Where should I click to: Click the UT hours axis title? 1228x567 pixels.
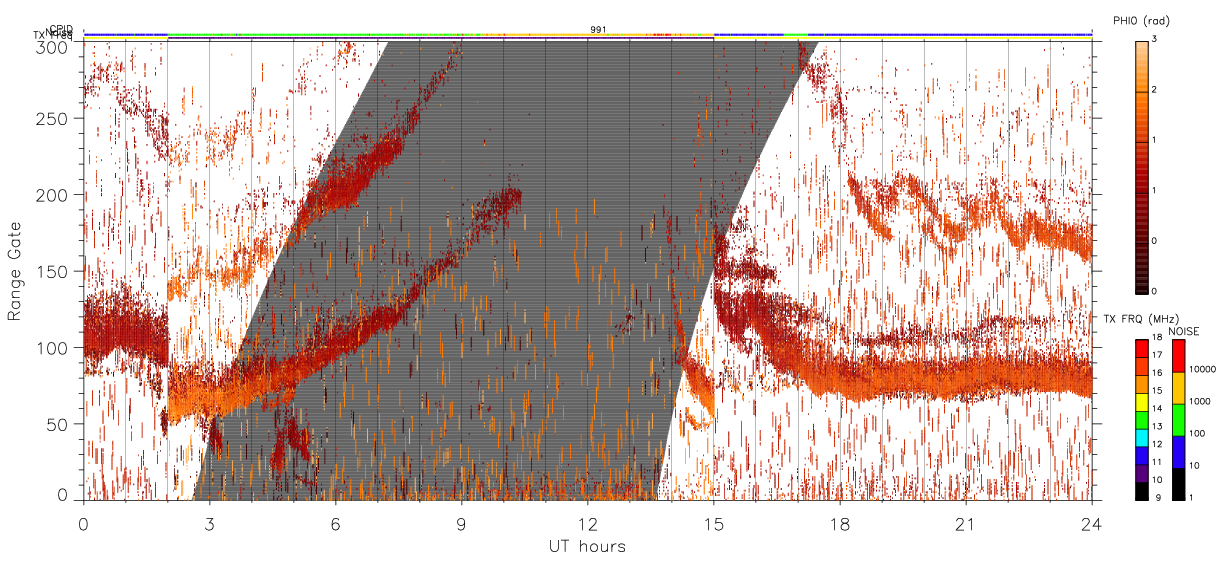[587, 546]
